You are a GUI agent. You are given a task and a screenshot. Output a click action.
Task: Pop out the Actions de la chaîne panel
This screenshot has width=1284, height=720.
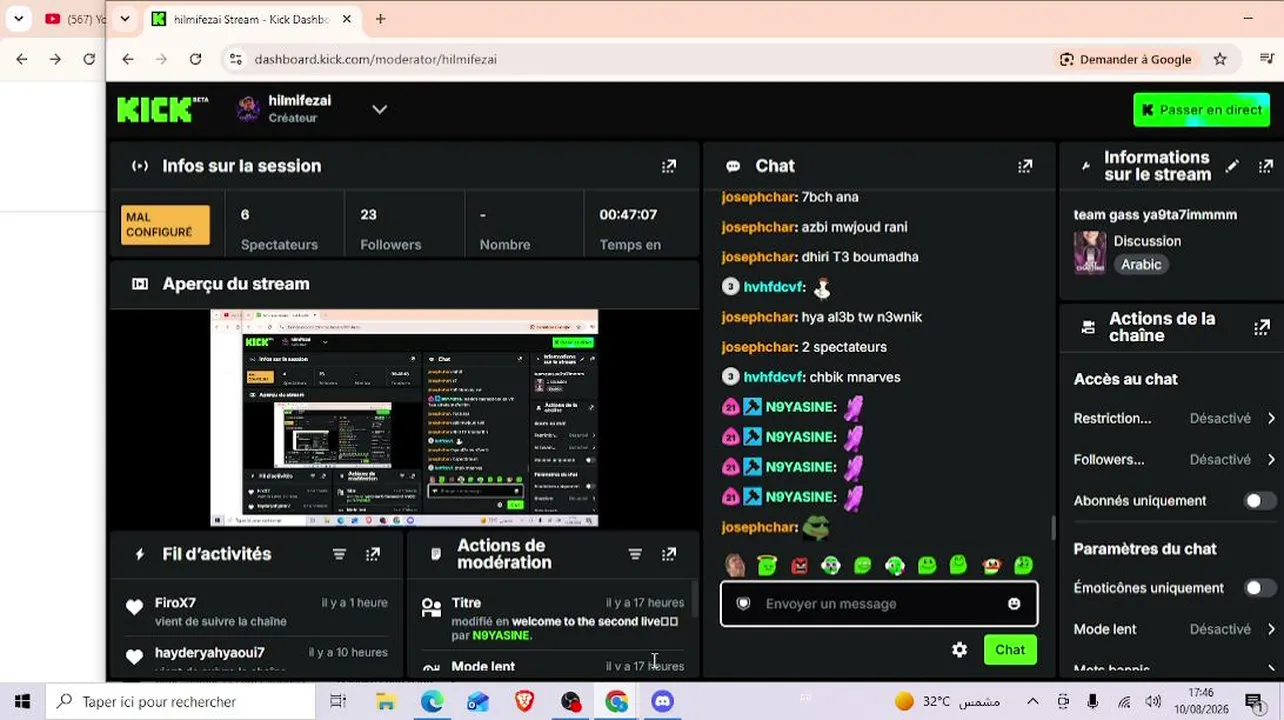pyautogui.click(x=1262, y=327)
